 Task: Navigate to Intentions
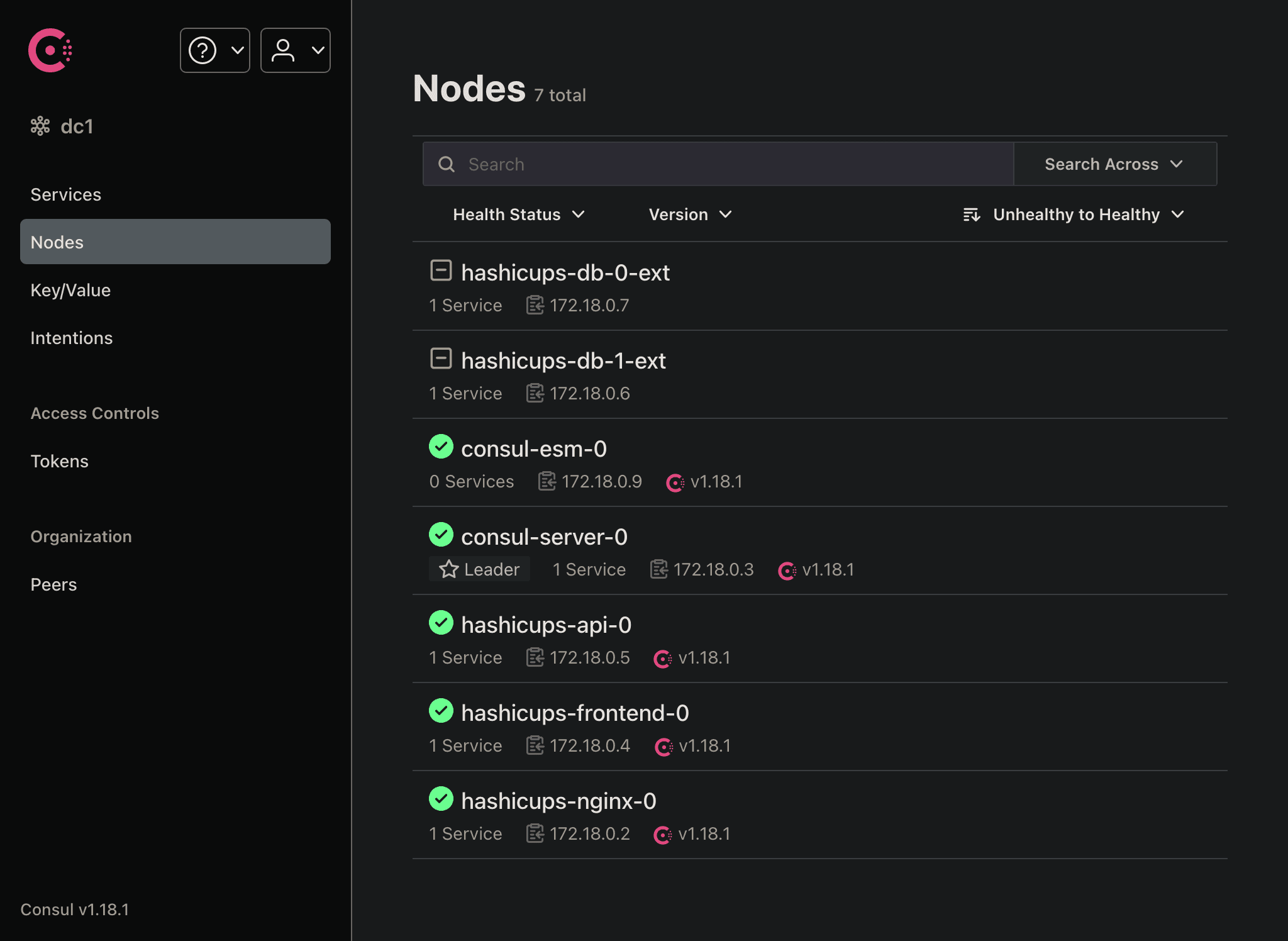[72, 338]
